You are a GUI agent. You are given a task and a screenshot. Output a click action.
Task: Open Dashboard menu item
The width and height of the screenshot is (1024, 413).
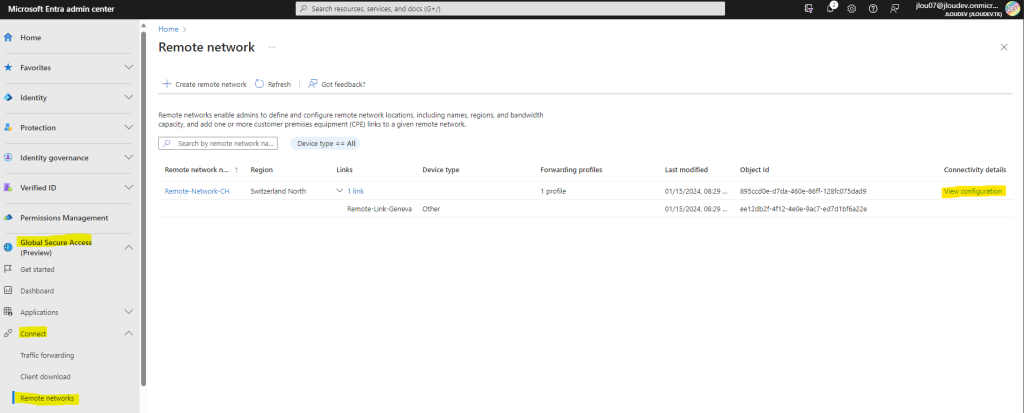tap(37, 291)
